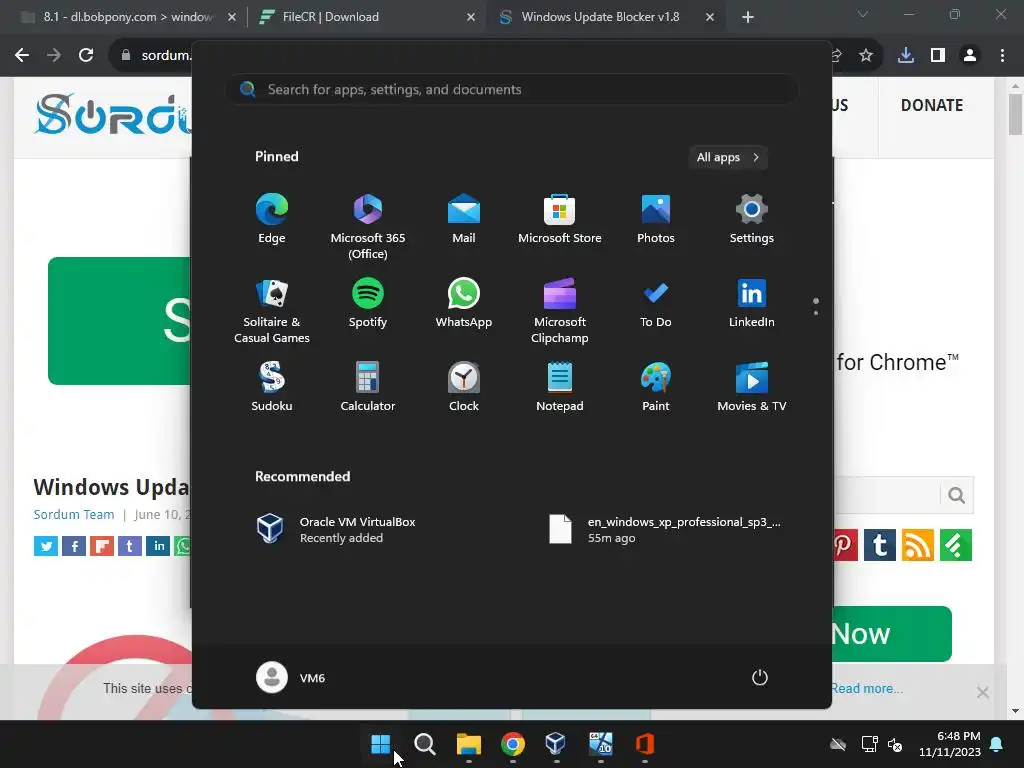Focus the Start menu search box

click(x=512, y=89)
